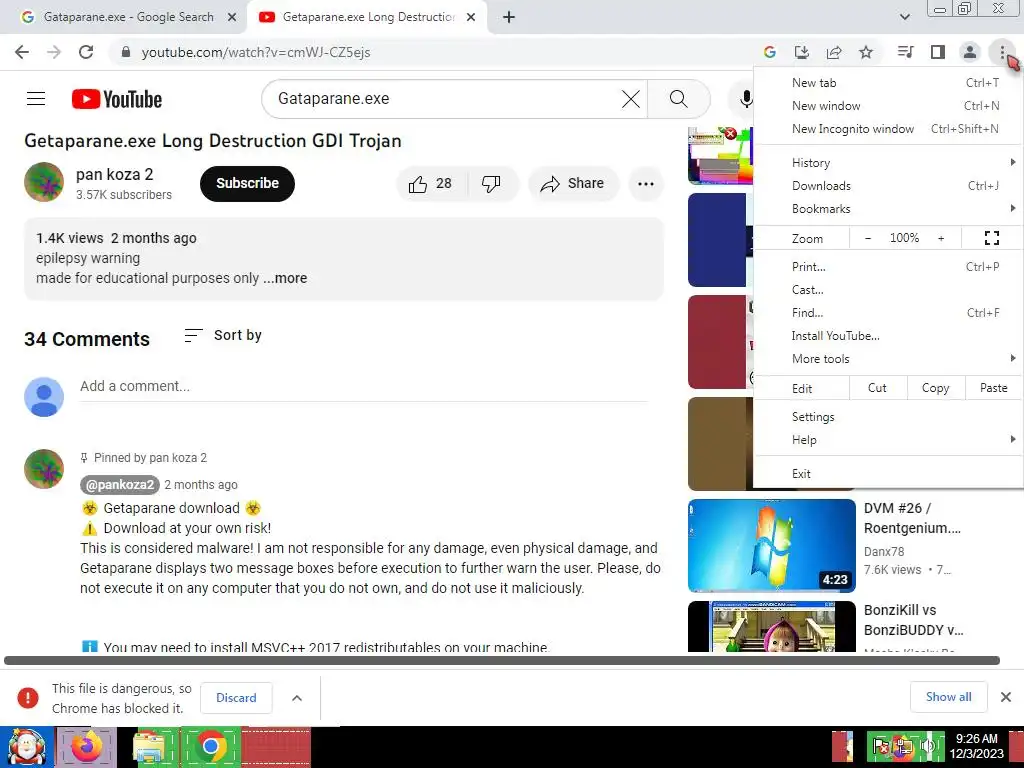Expand the More tools submenu
Screen dimensions: 1024x768
point(889,359)
